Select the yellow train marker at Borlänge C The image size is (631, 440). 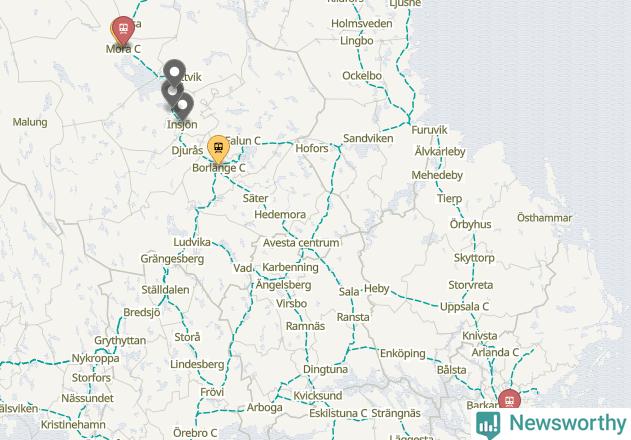pyautogui.click(x=219, y=149)
